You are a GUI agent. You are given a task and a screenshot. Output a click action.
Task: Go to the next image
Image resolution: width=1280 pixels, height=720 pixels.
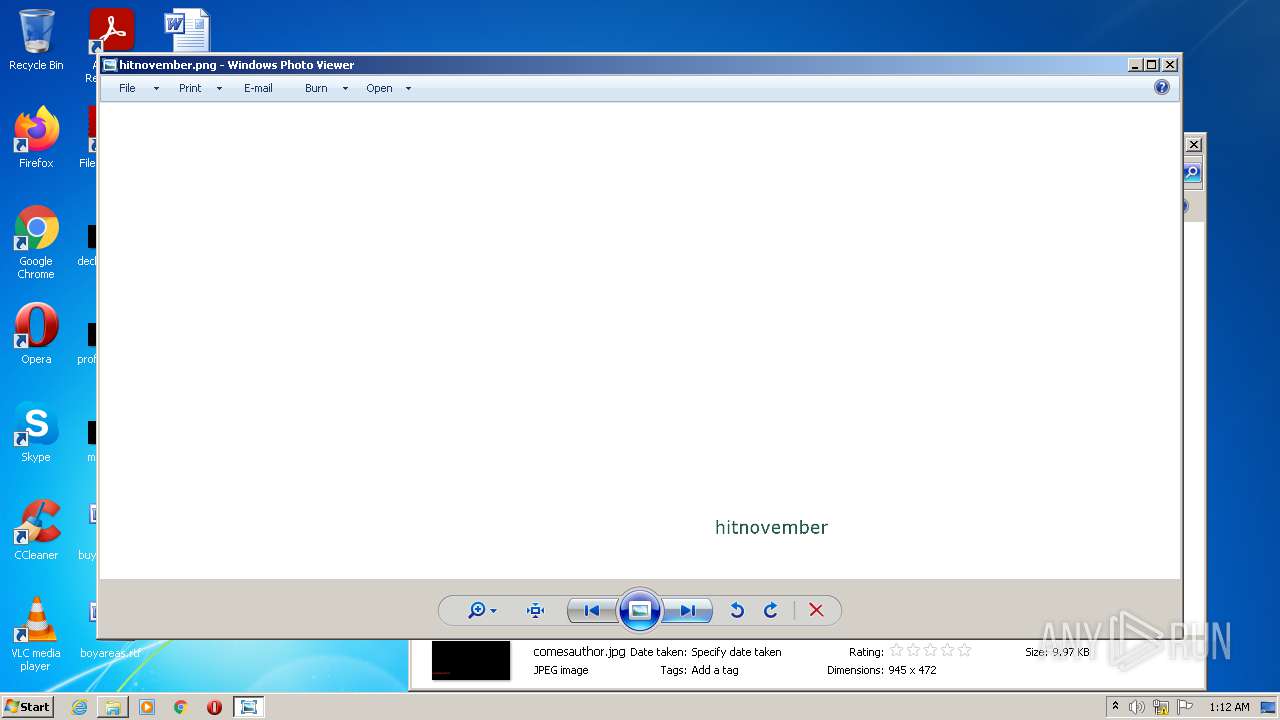(688, 610)
